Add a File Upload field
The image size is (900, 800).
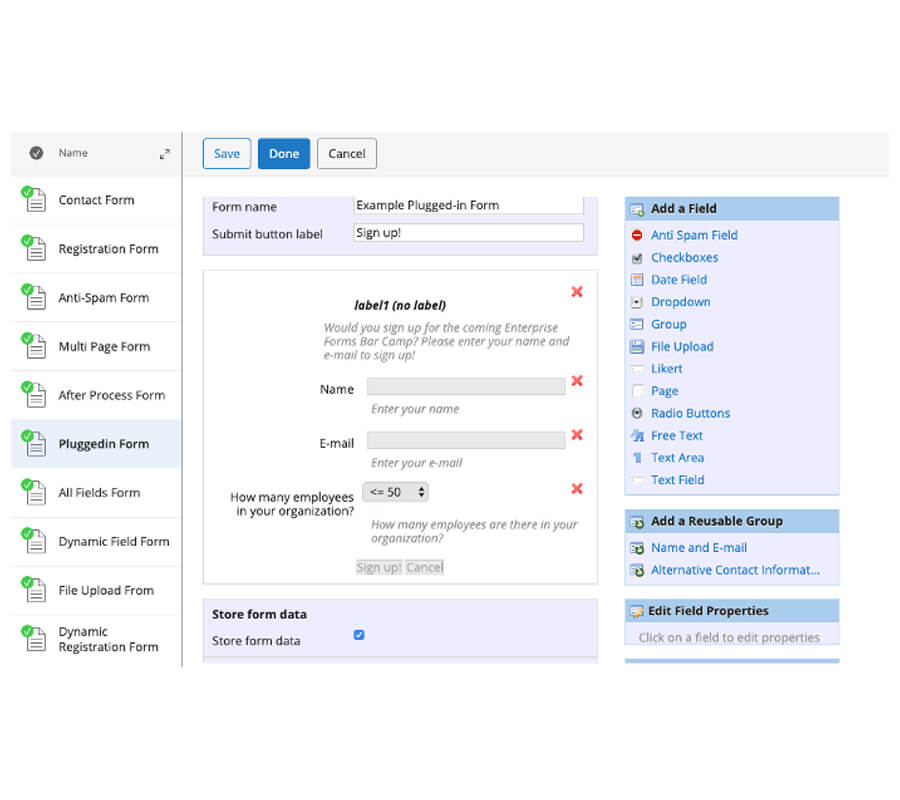tap(682, 347)
